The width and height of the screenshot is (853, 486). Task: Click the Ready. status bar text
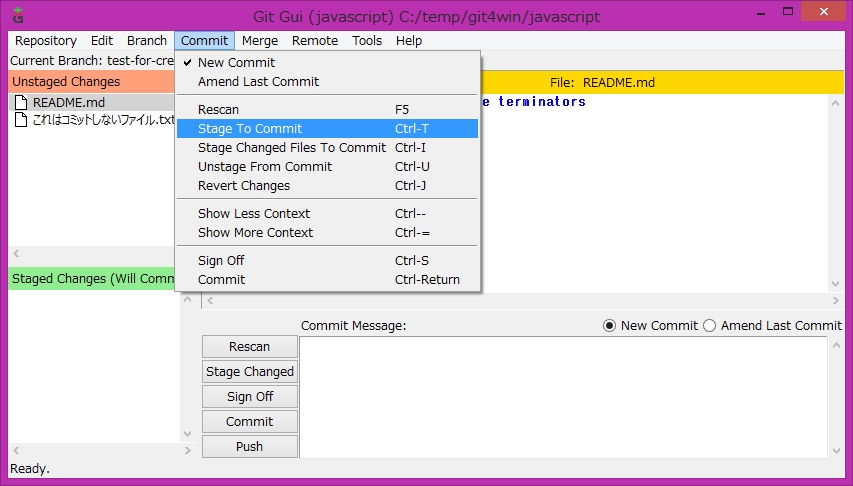pos(30,469)
